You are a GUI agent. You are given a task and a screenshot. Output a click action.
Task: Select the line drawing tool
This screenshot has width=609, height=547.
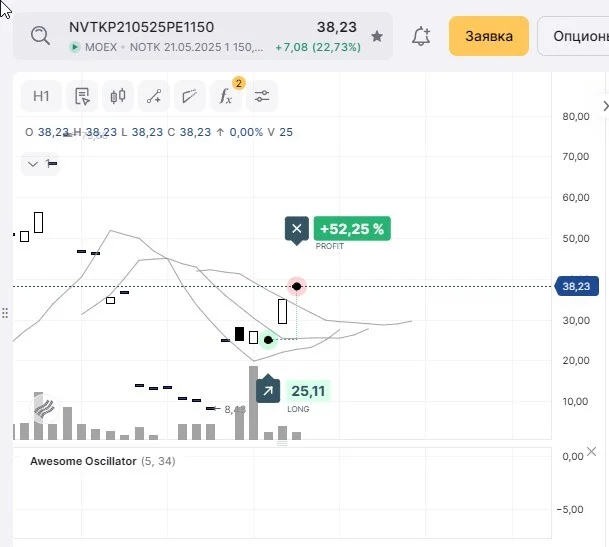coord(154,96)
